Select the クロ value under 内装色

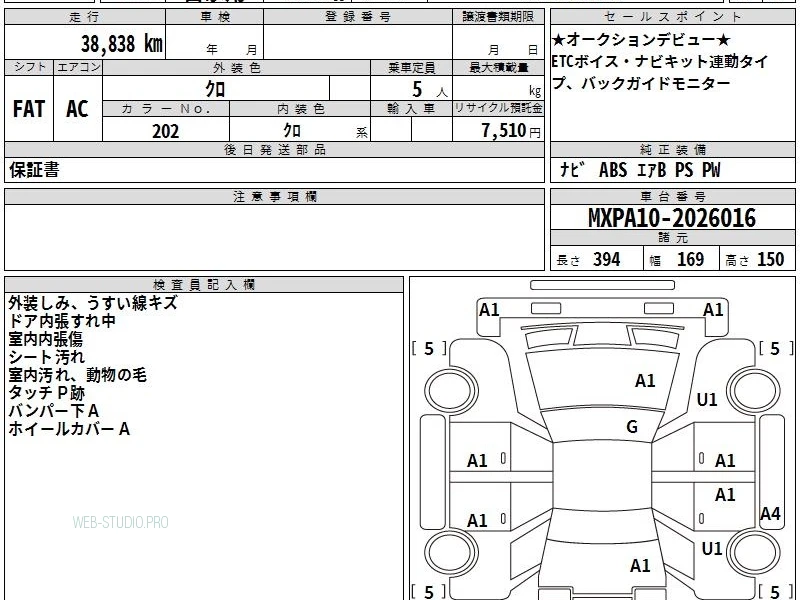[x=292, y=131]
